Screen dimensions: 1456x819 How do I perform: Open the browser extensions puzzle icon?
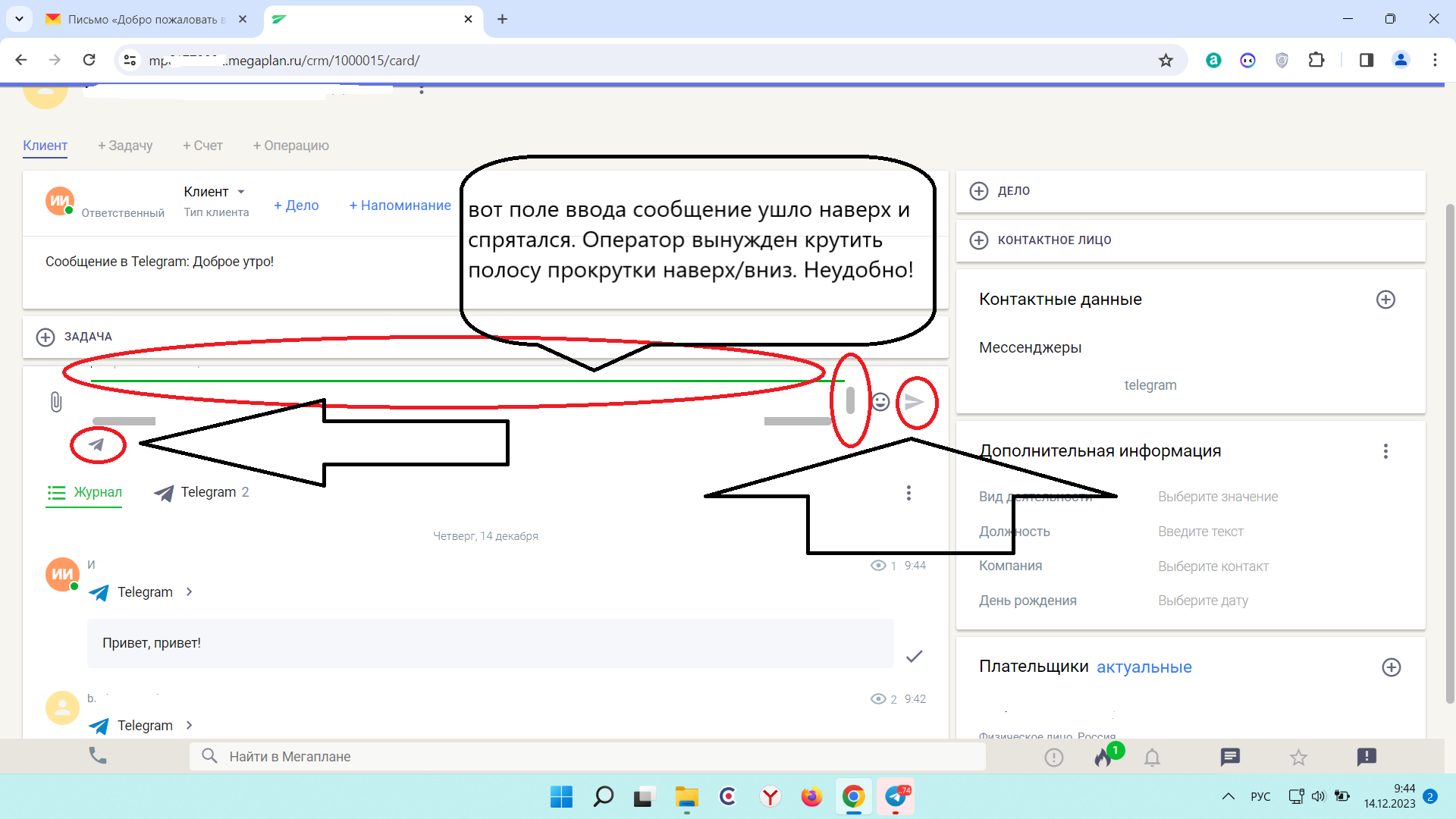[x=1316, y=60]
